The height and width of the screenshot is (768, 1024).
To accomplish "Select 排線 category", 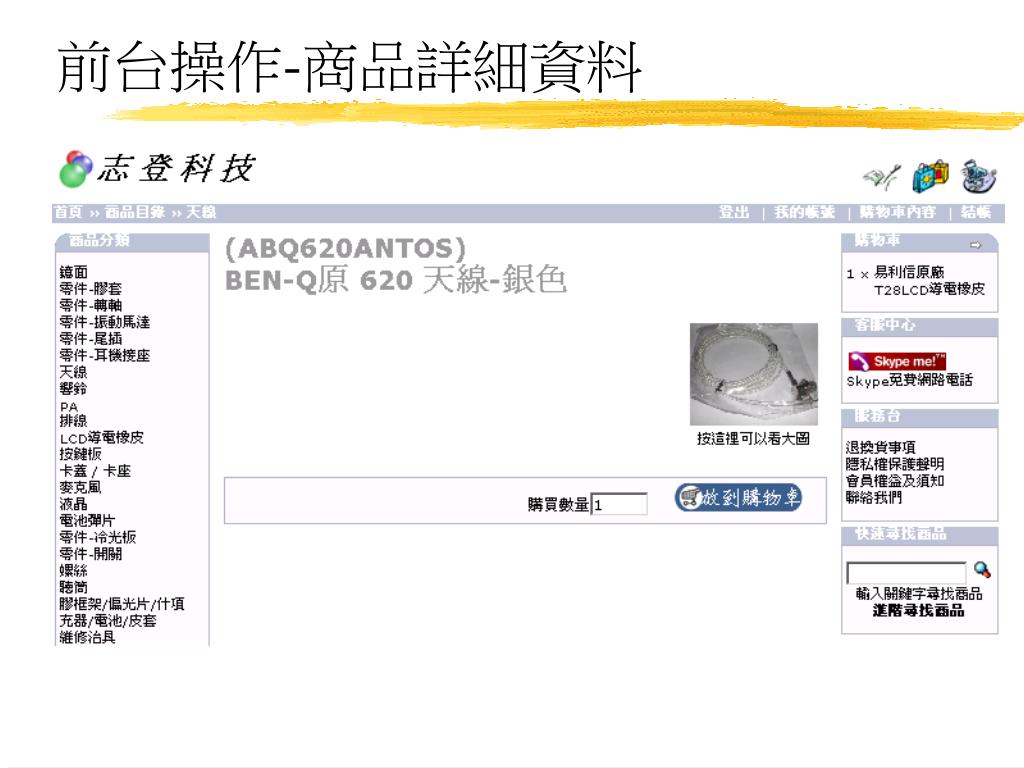I will pos(73,421).
